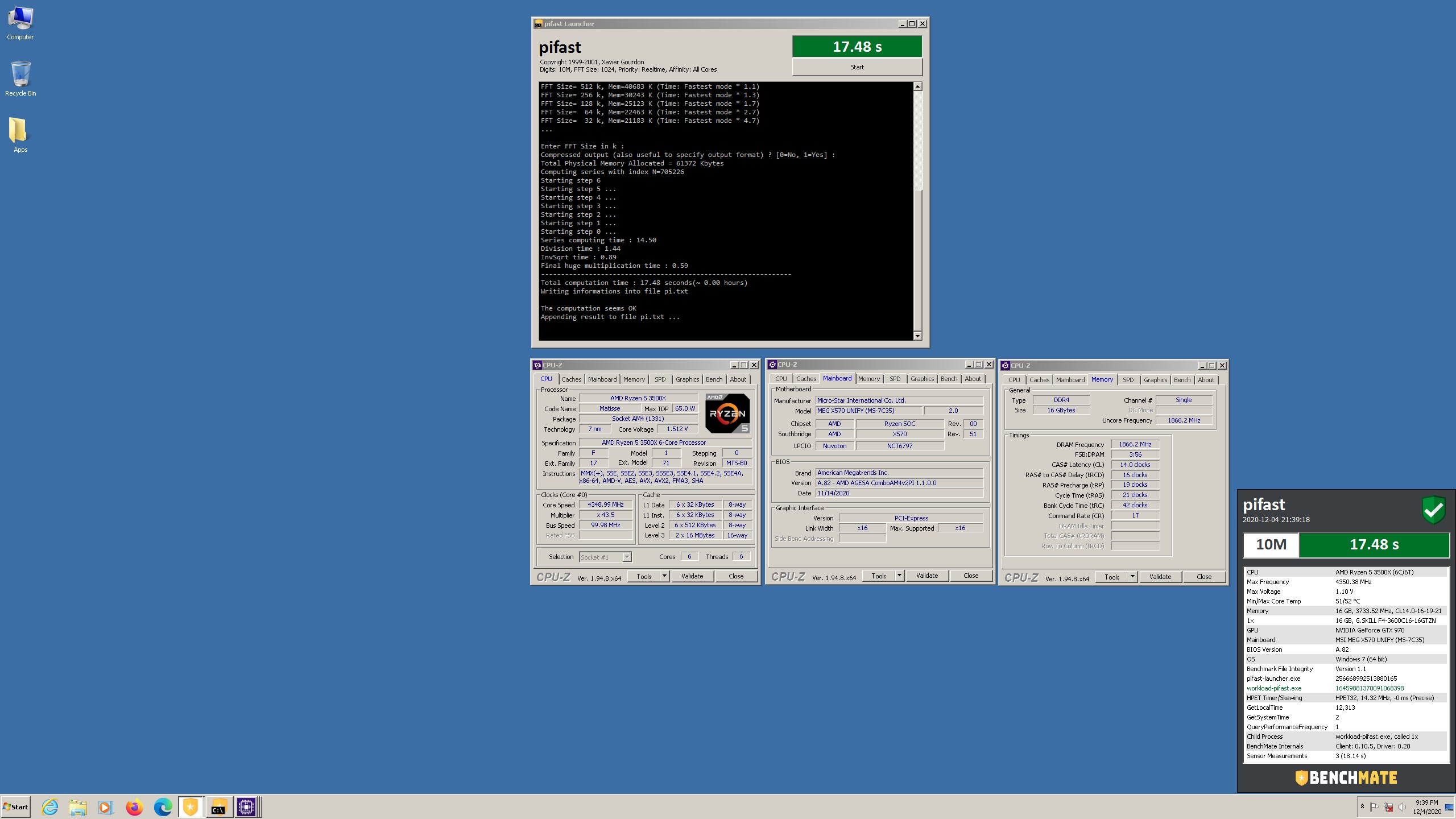Viewport: 1456px width, 819px height.
Task: Click the title bar icon of CPU-Z CPU window
Action: pos(537,365)
